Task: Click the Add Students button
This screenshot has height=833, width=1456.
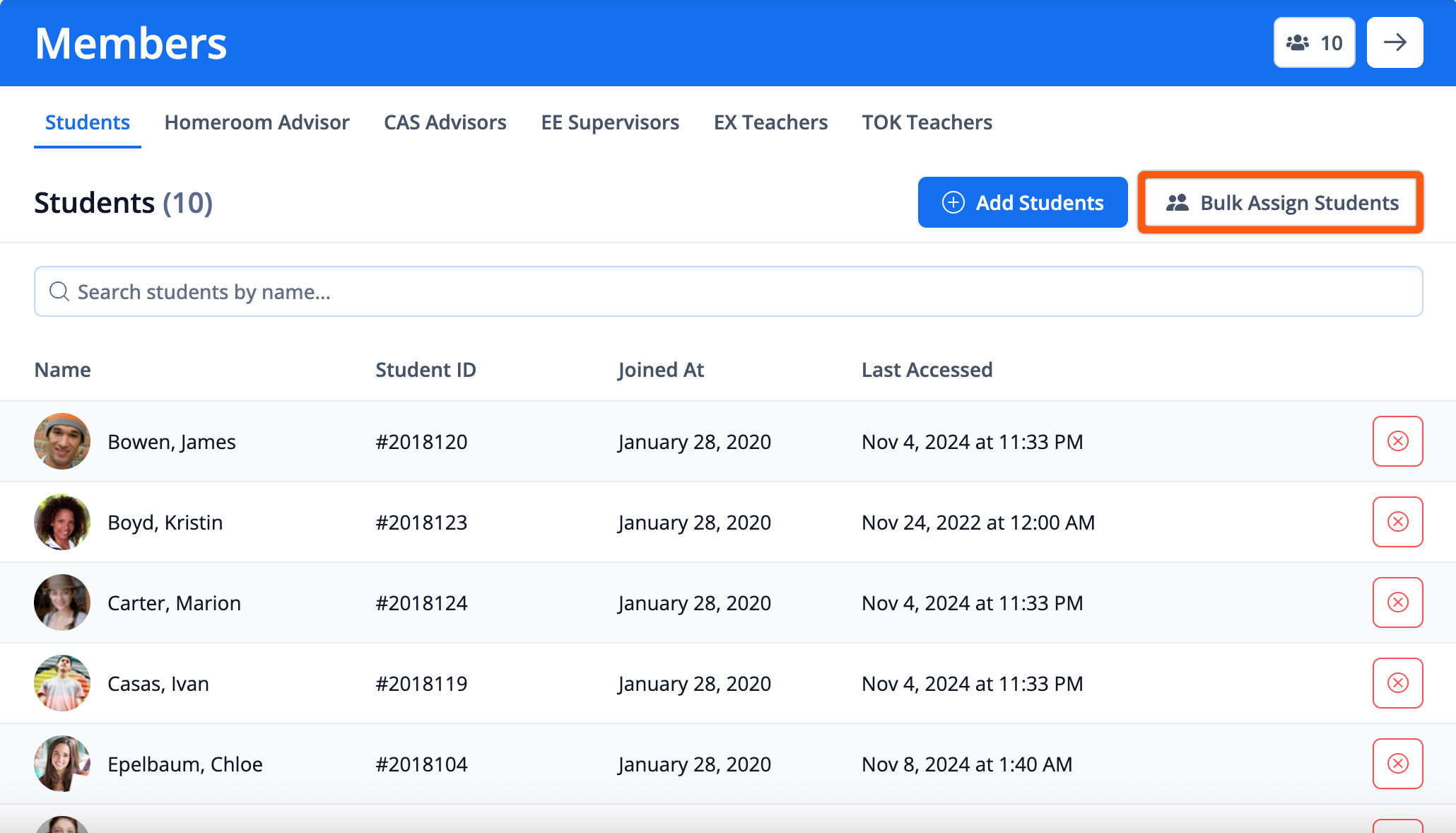Action: pyautogui.click(x=1022, y=202)
